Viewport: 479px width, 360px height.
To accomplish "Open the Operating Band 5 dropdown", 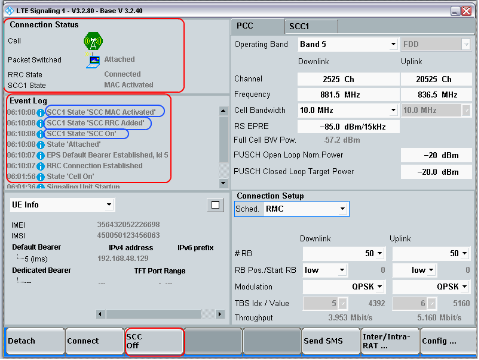I will click(x=348, y=44).
